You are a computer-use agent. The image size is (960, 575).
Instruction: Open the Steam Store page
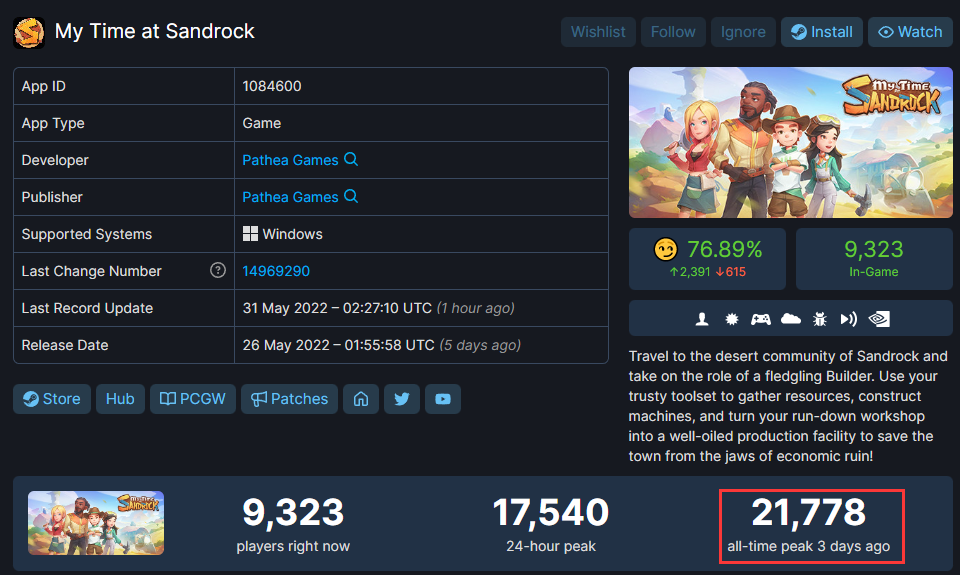point(52,399)
